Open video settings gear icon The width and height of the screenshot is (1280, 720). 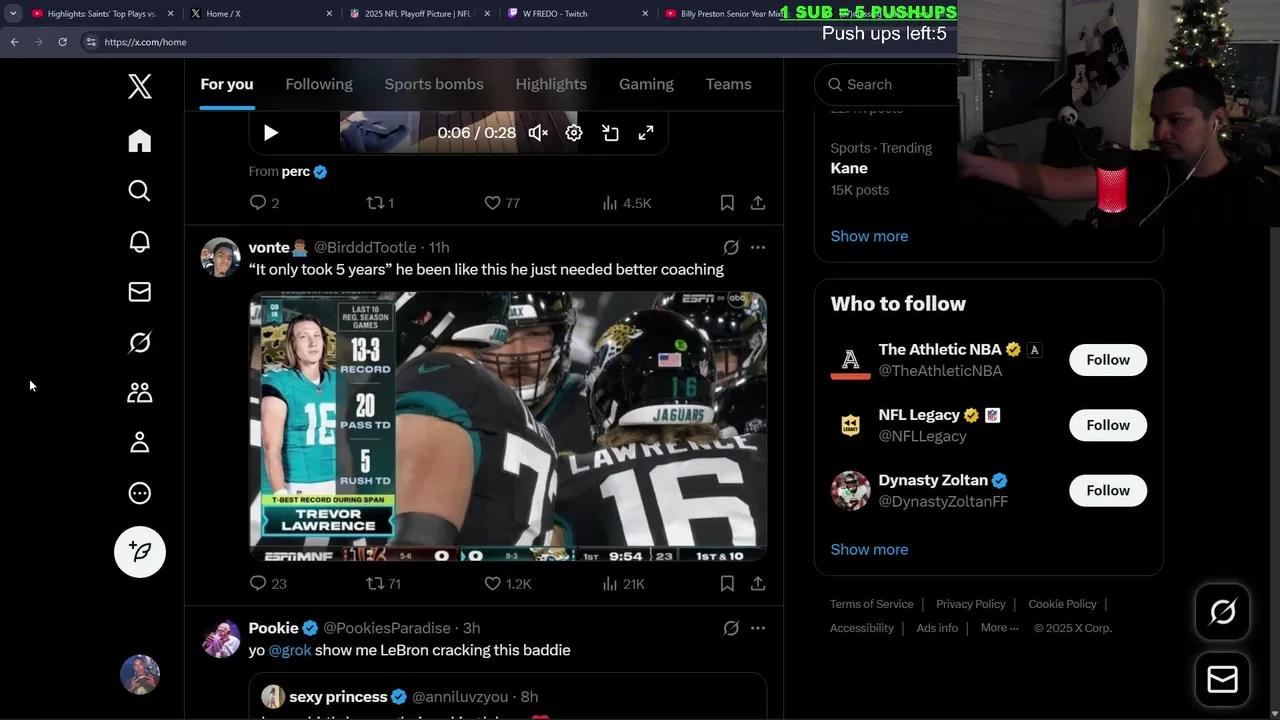574,133
